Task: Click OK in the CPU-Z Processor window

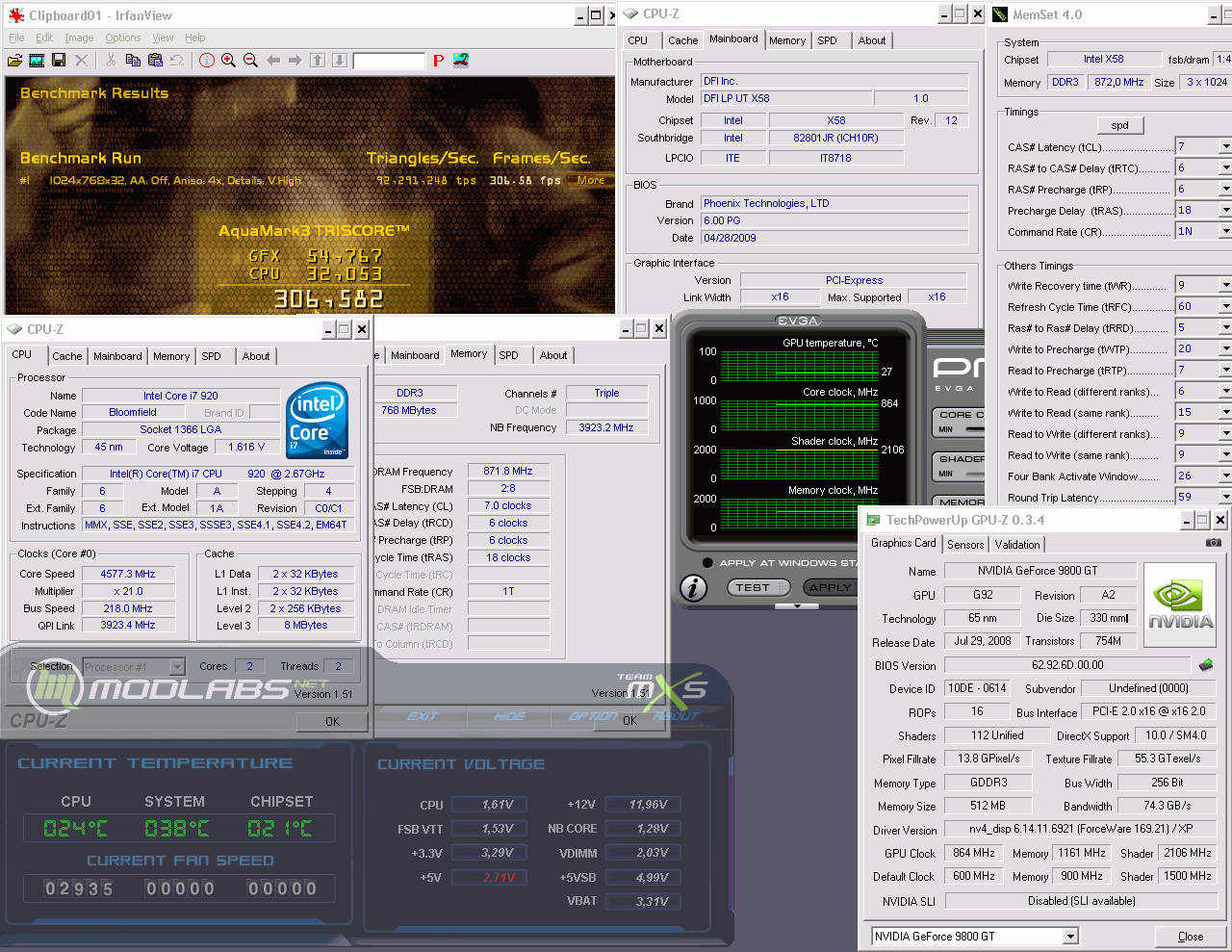Action: (x=332, y=721)
